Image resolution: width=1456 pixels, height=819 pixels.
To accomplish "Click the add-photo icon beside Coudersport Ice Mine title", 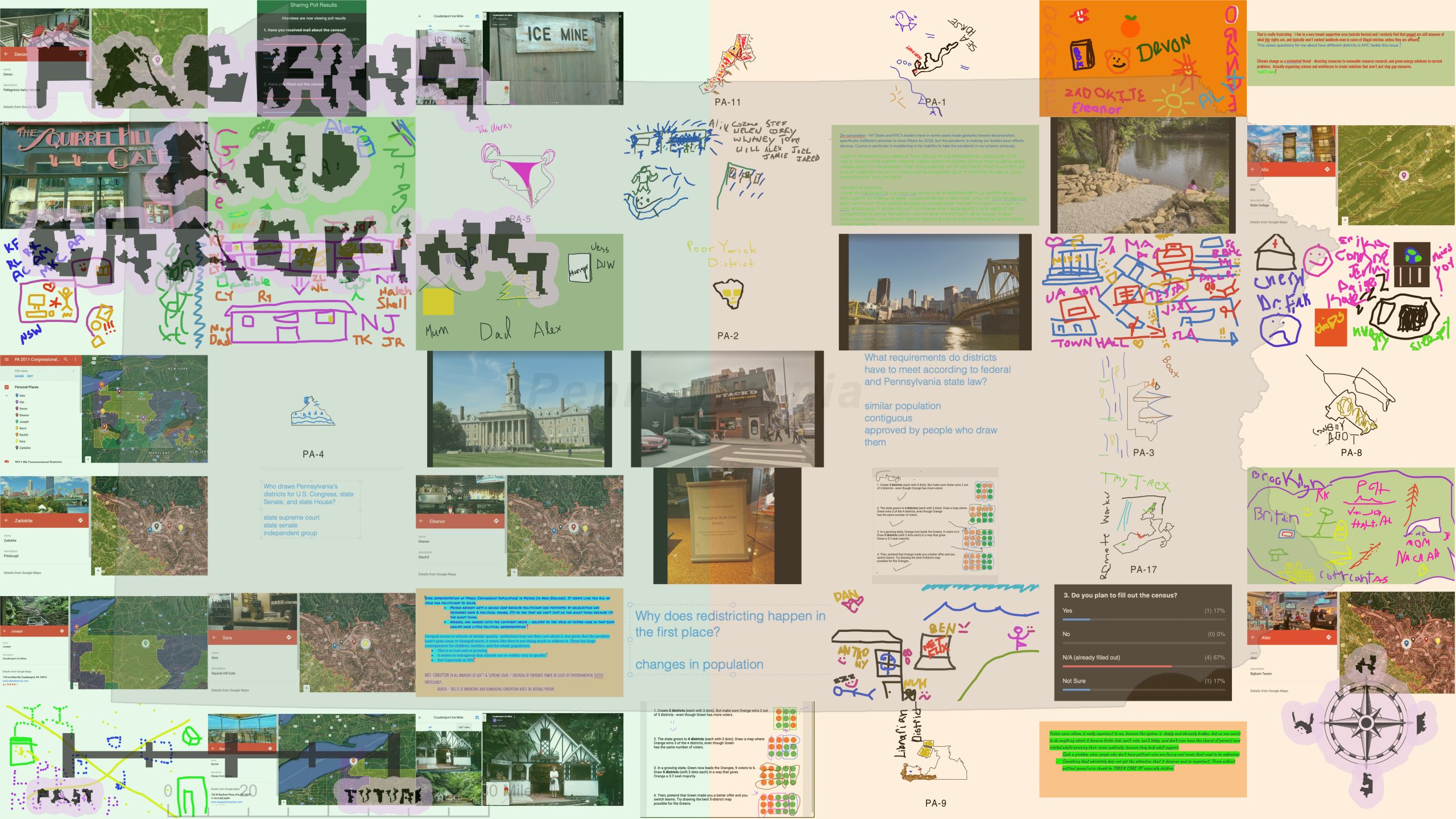I will (477, 16).
